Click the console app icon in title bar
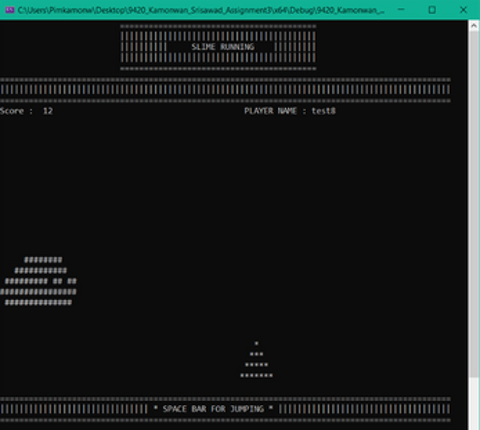This screenshot has height=430, width=480. [x=10, y=10]
